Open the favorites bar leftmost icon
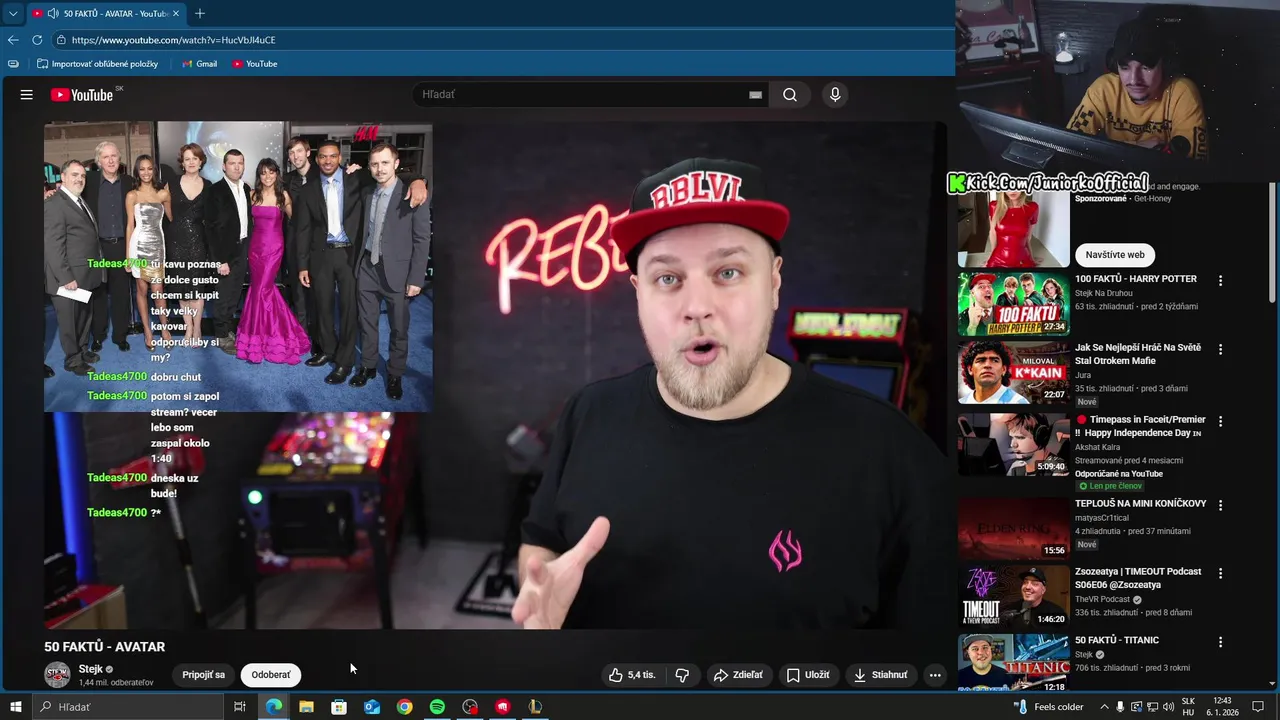1280x720 pixels. (x=13, y=64)
